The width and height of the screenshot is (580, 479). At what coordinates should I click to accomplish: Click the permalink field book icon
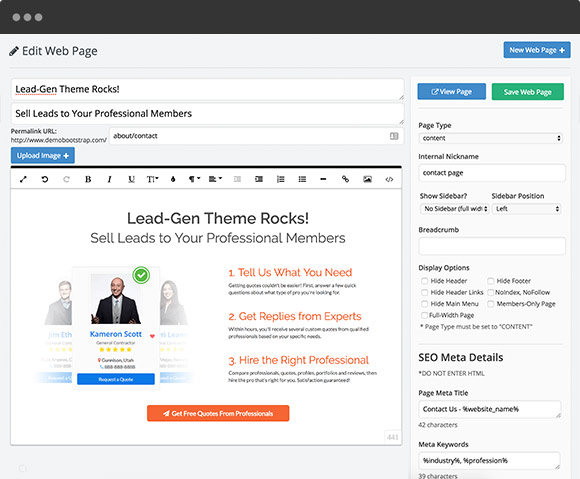tap(394, 136)
